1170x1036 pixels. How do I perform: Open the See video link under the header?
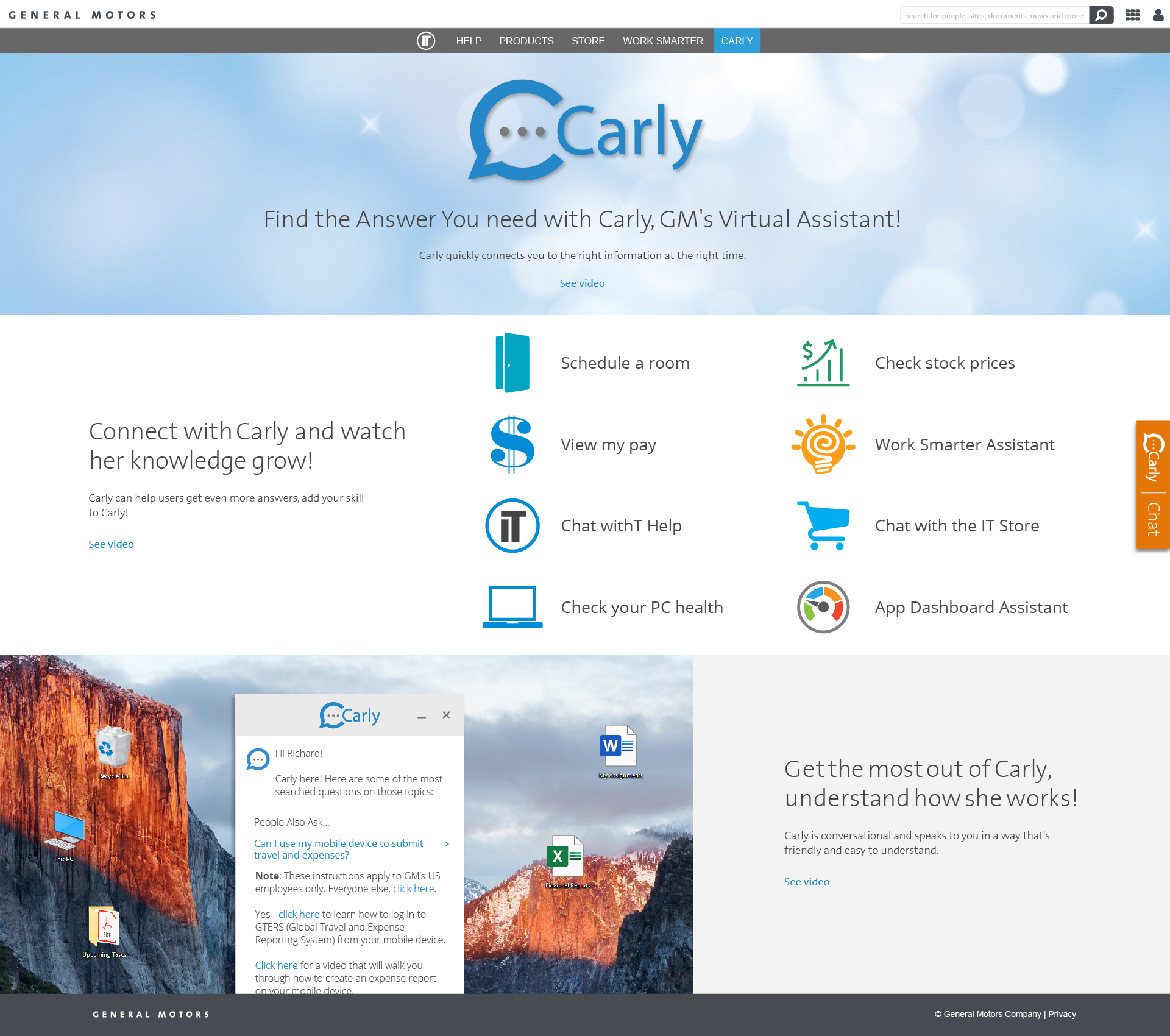tap(582, 283)
